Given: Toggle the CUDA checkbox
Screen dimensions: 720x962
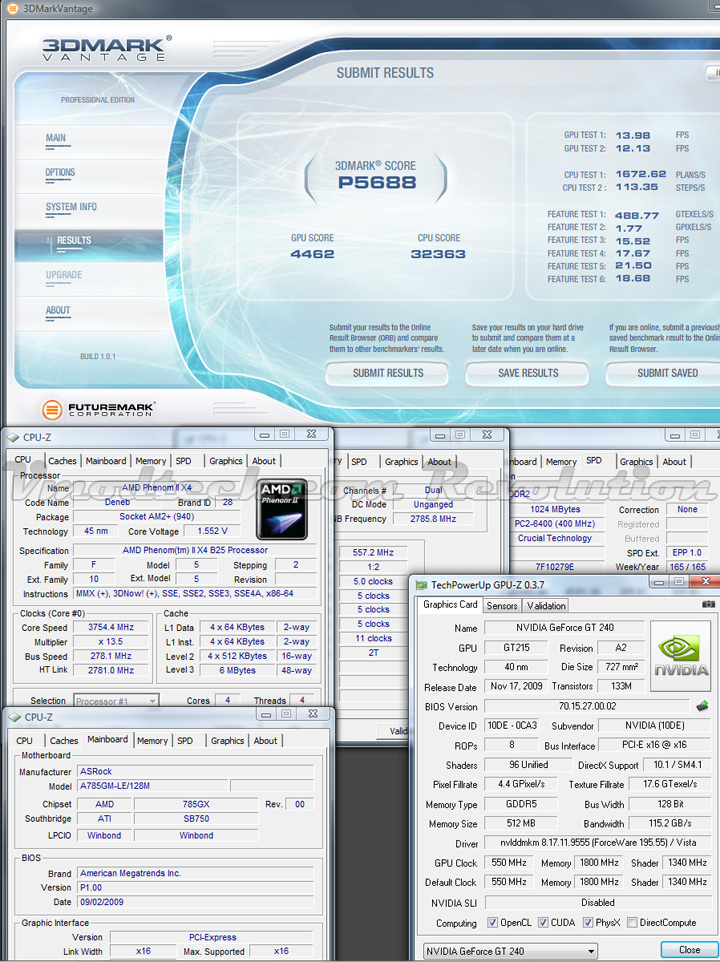Looking at the screenshot, I should pos(543,923).
